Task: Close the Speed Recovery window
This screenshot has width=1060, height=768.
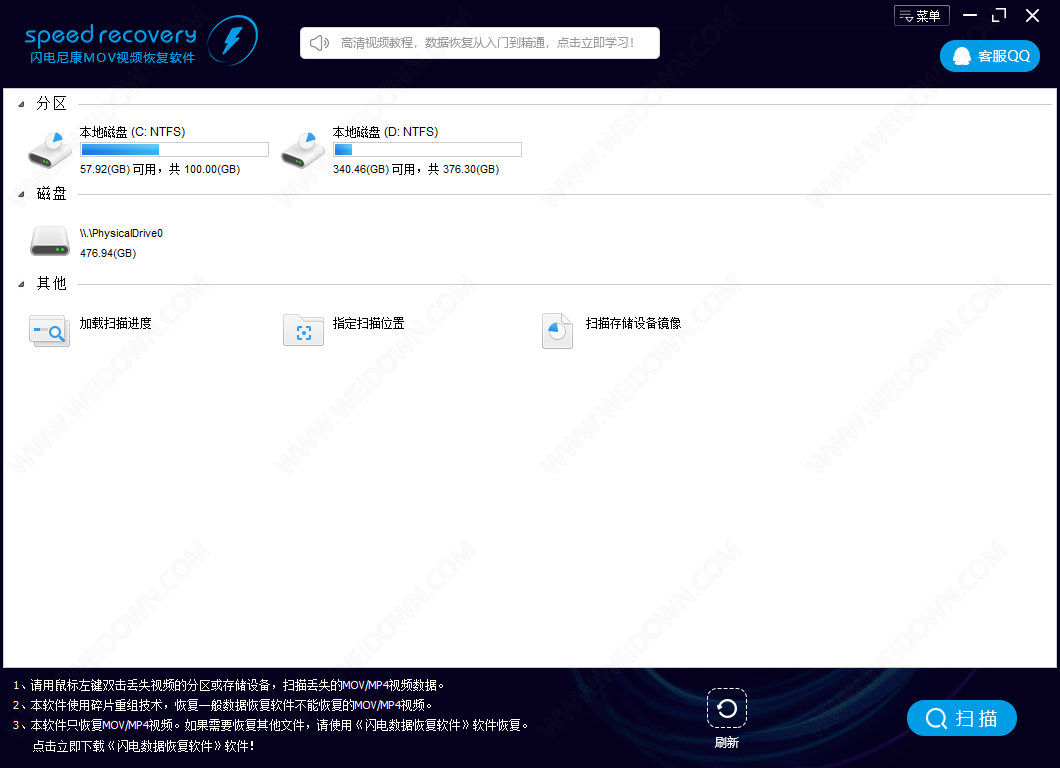Action: click(1032, 15)
